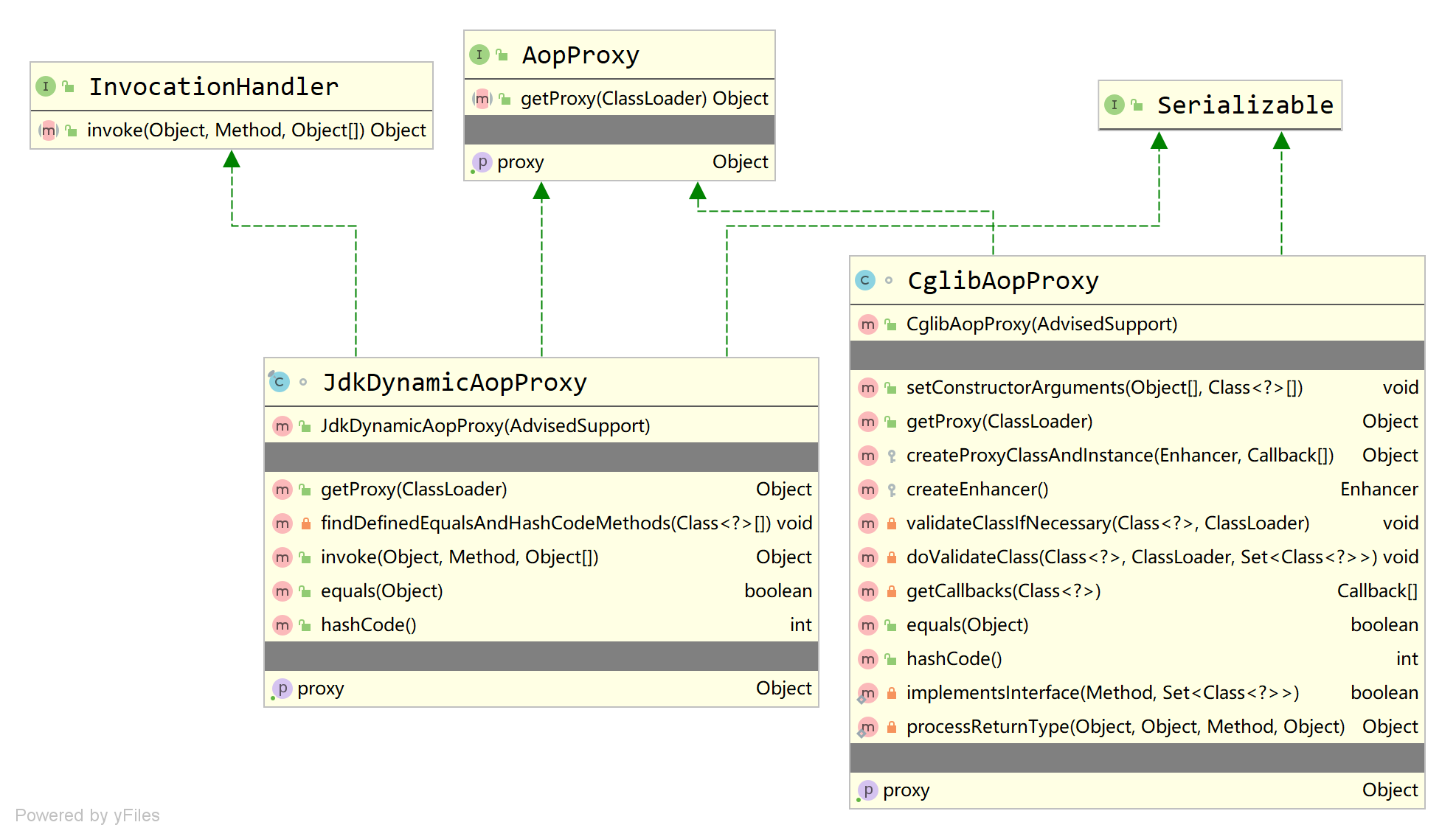Select doValidateClass method row
This screenshot has width=1456, height=839.
coord(1137,557)
